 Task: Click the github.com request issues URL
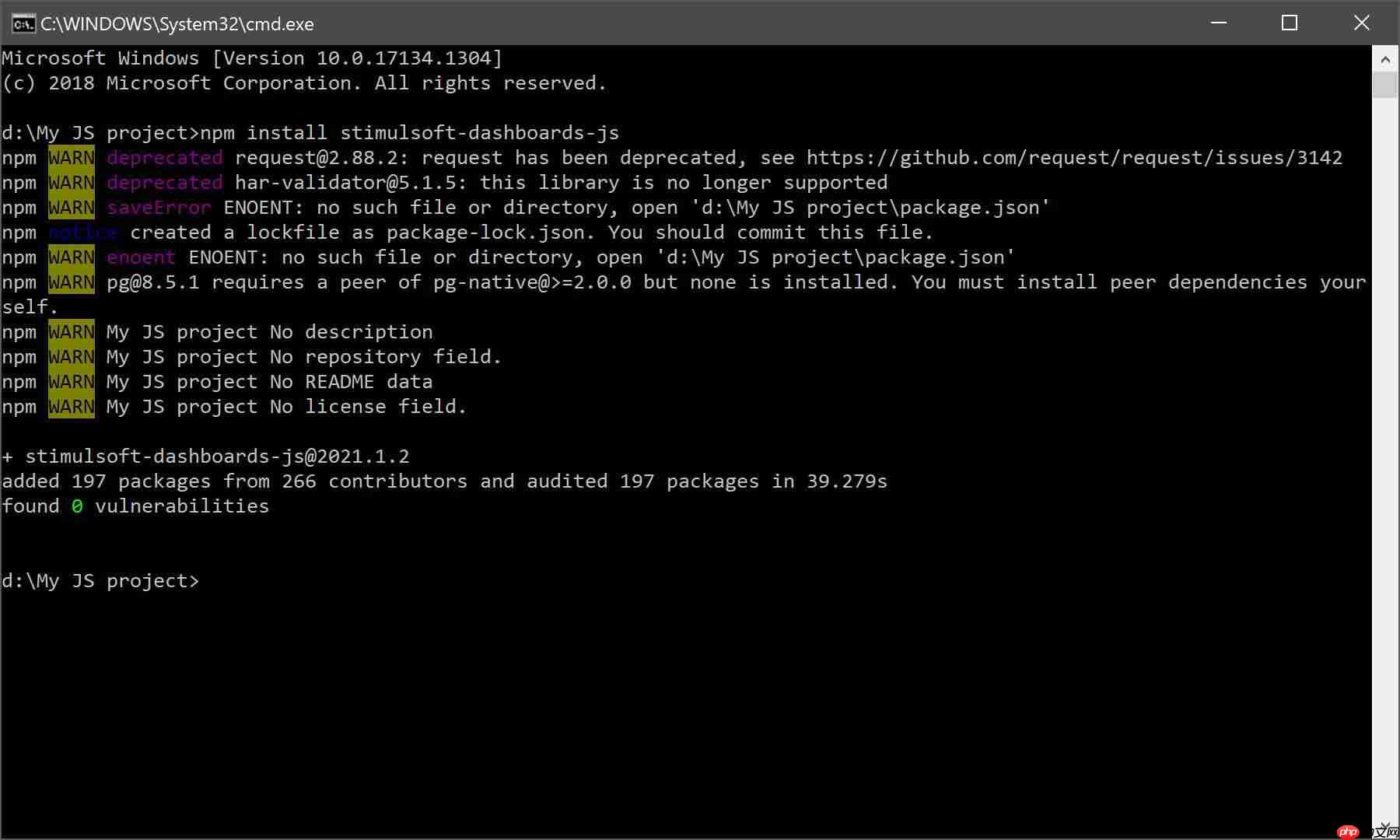pos(1074,158)
